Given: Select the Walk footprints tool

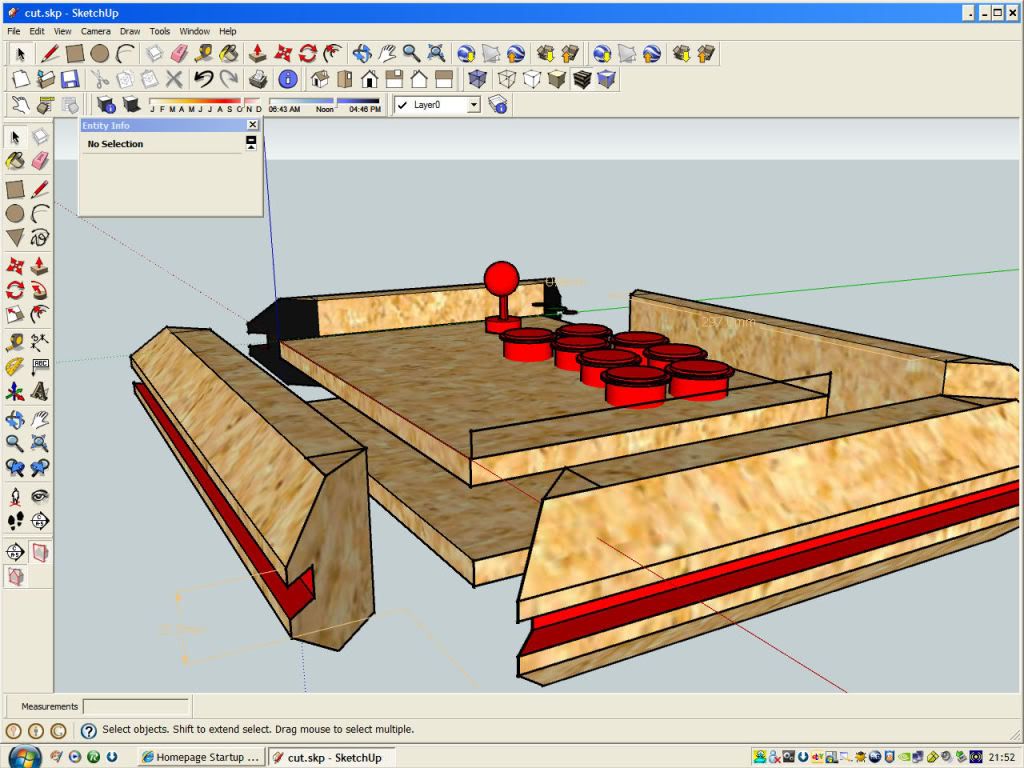Looking at the screenshot, I should coord(15,521).
